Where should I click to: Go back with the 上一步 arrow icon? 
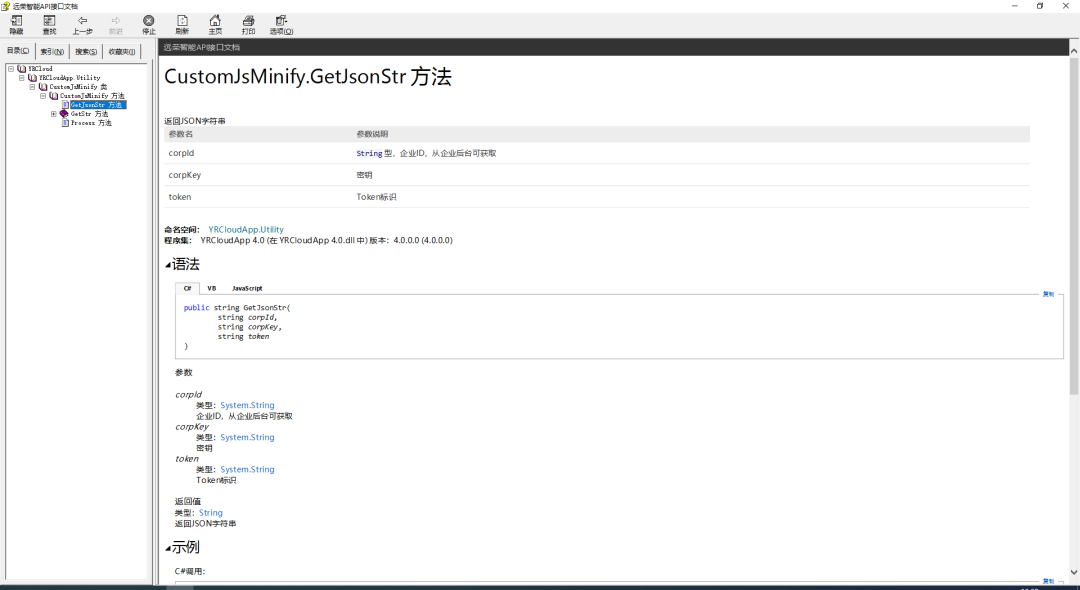tap(82, 21)
